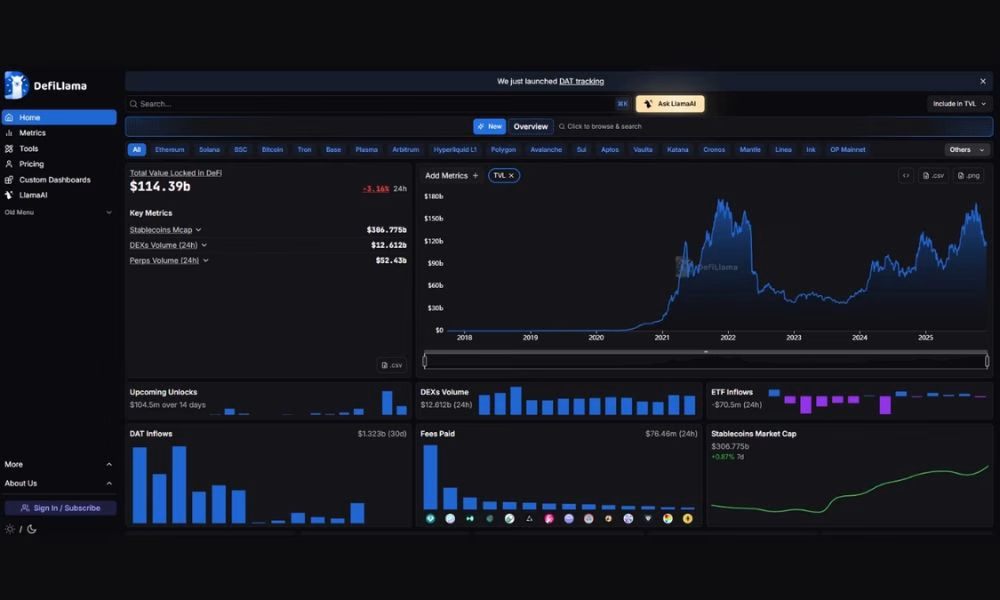Select the Linea chain tab
The width and height of the screenshot is (1000, 600).
pos(783,150)
